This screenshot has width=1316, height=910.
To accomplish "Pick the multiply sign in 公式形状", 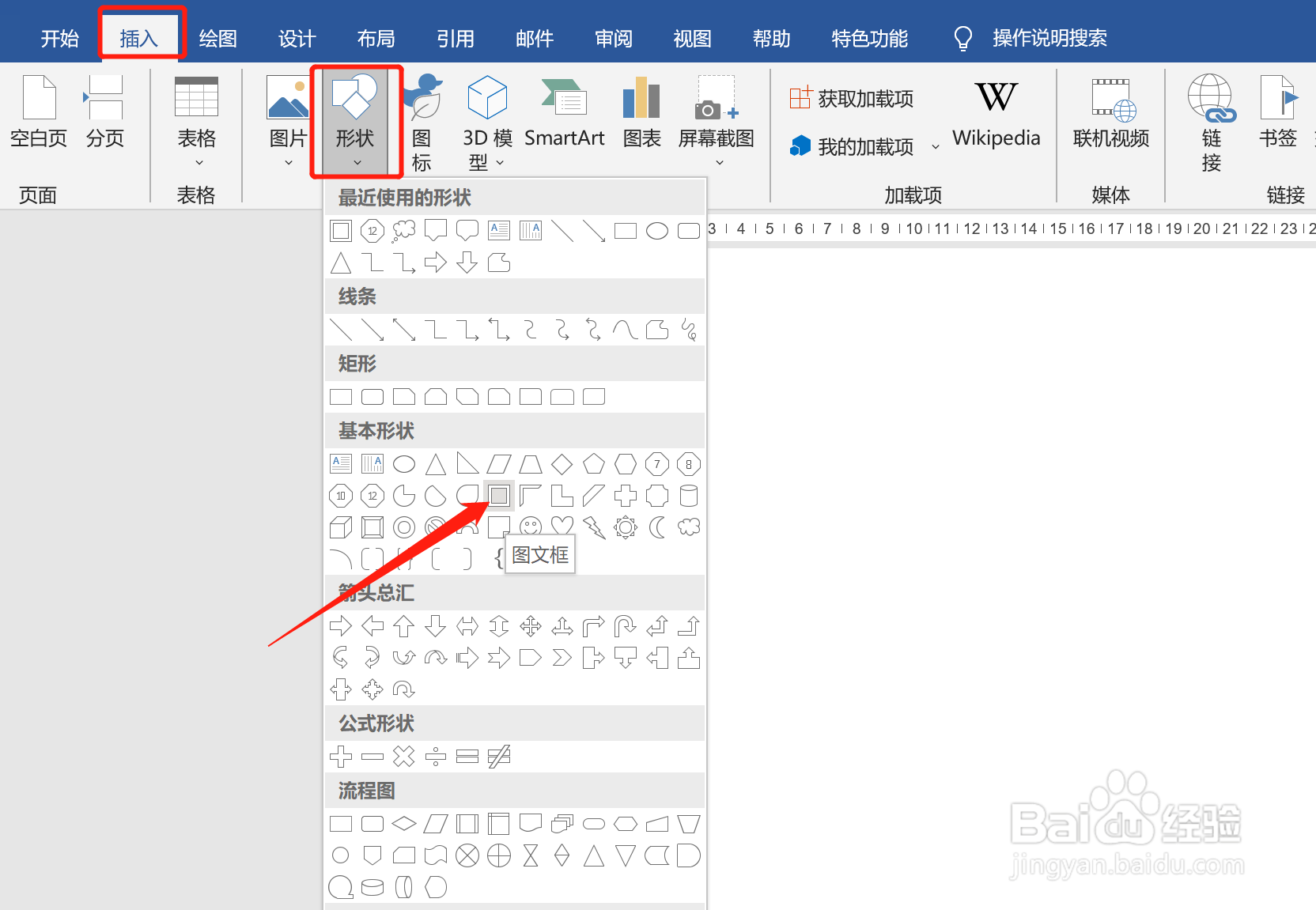I will (x=404, y=757).
